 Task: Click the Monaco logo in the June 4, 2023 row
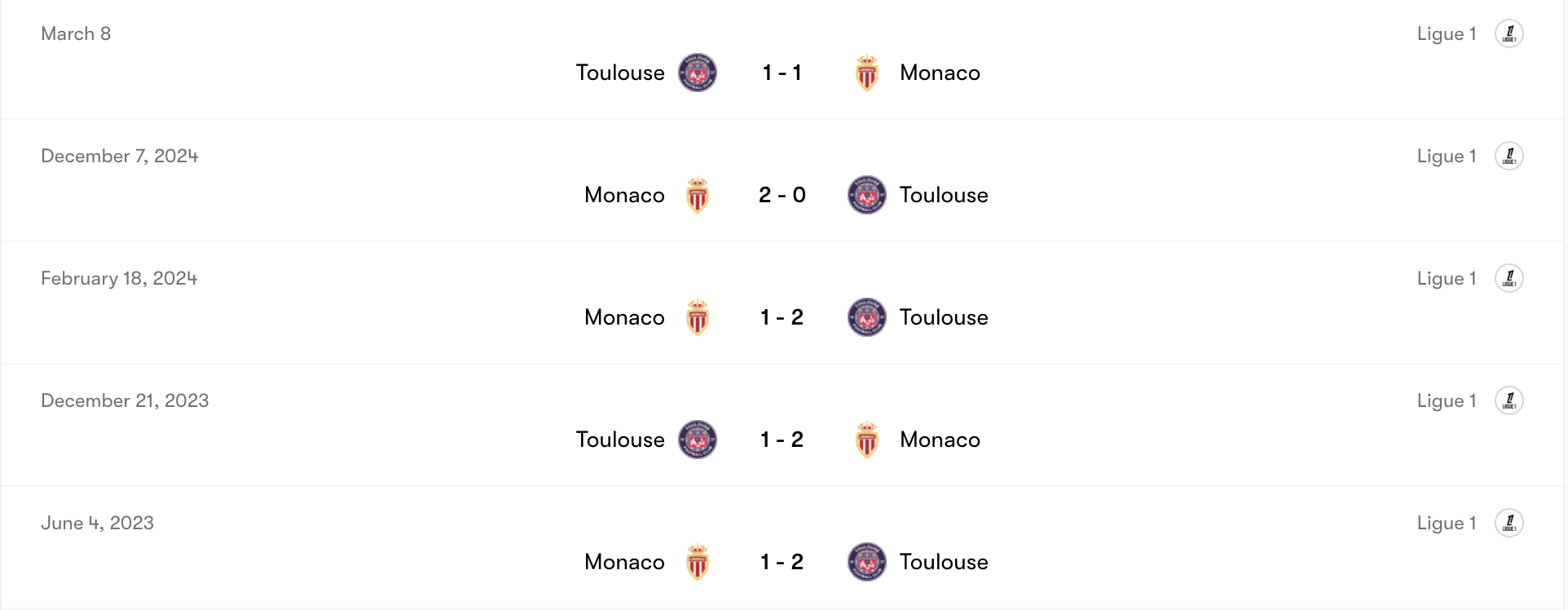(697, 562)
